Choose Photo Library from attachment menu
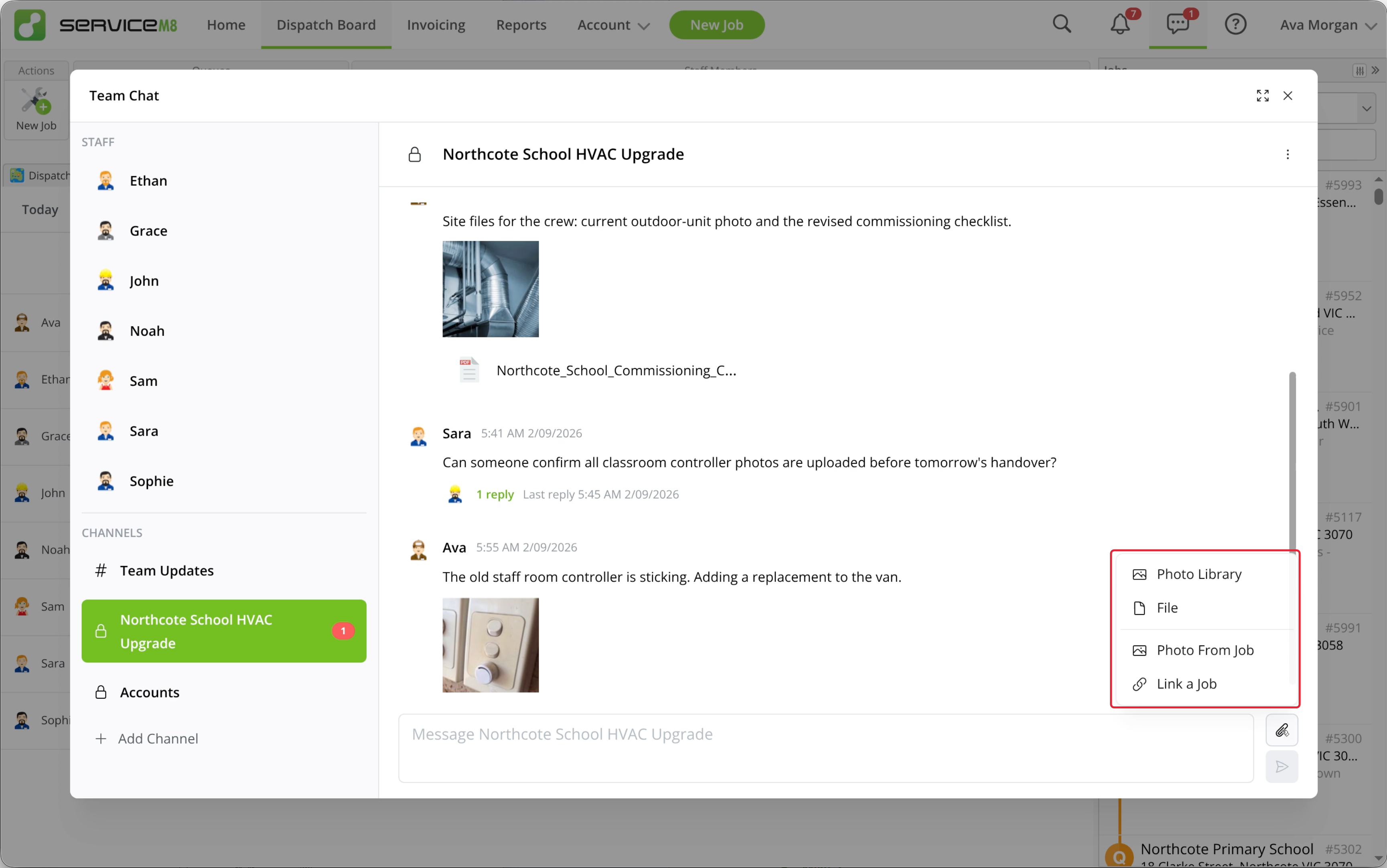The image size is (1387, 868). (x=1205, y=574)
